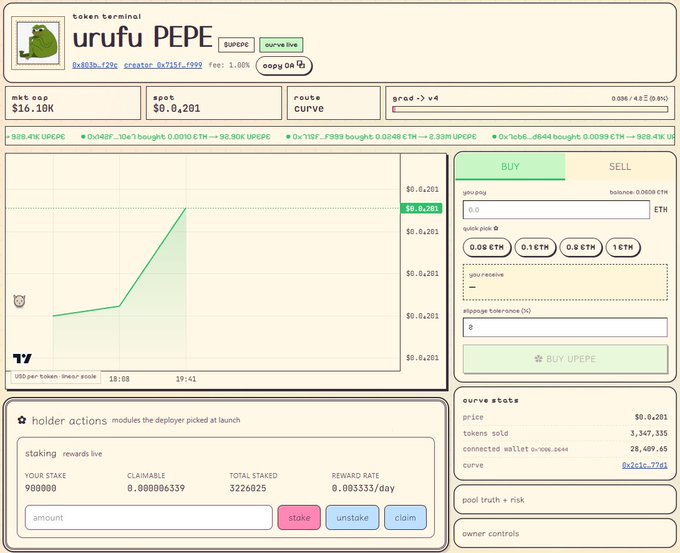
Task: Pick the 0.5 ETH quick amount
Action: click(x=581, y=247)
